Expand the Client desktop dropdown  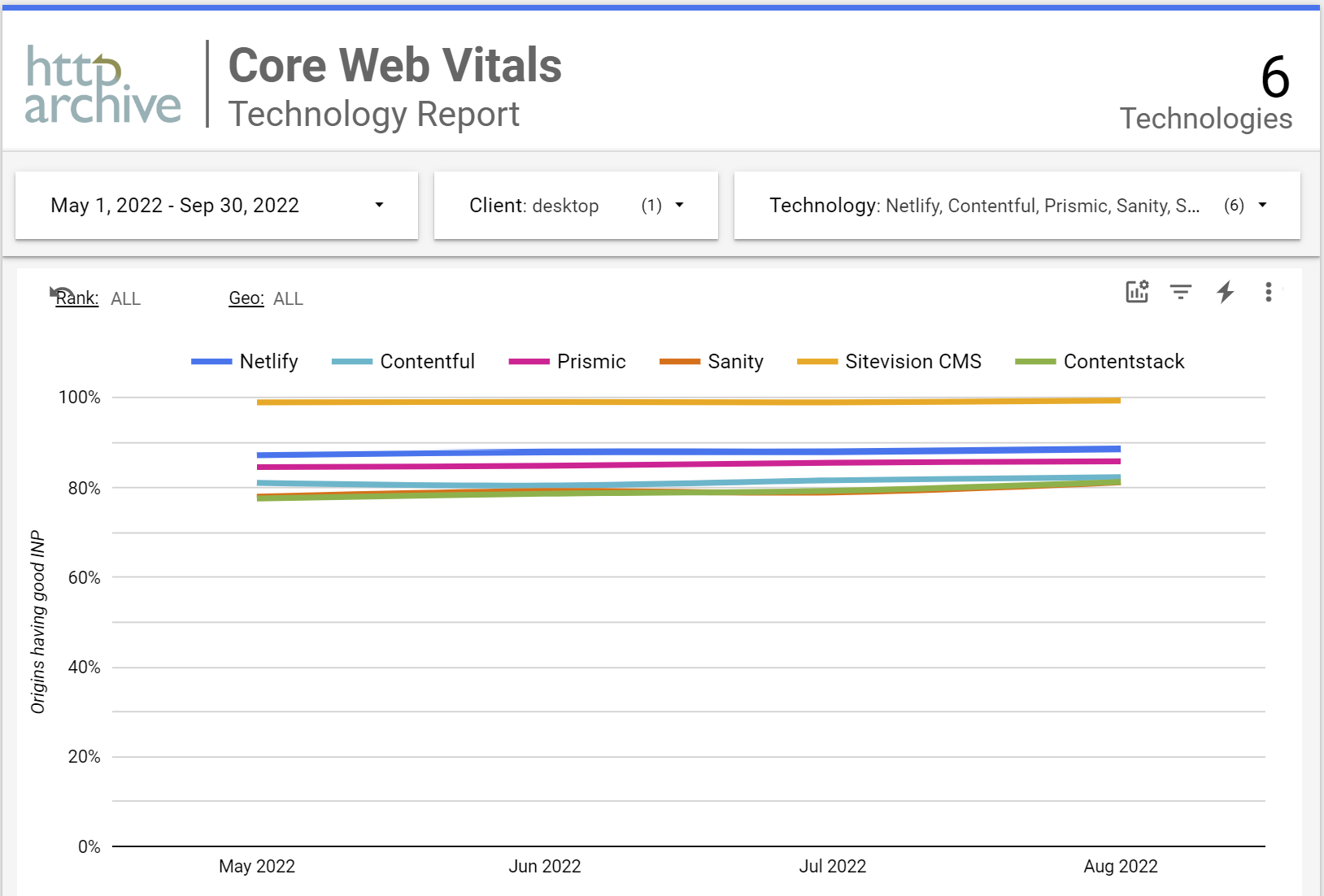point(576,206)
